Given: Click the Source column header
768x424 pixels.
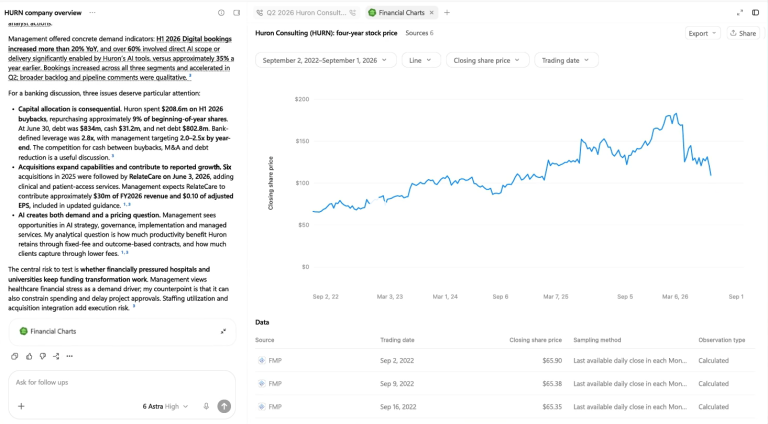Looking at the screenshot, I should [264, 340].
